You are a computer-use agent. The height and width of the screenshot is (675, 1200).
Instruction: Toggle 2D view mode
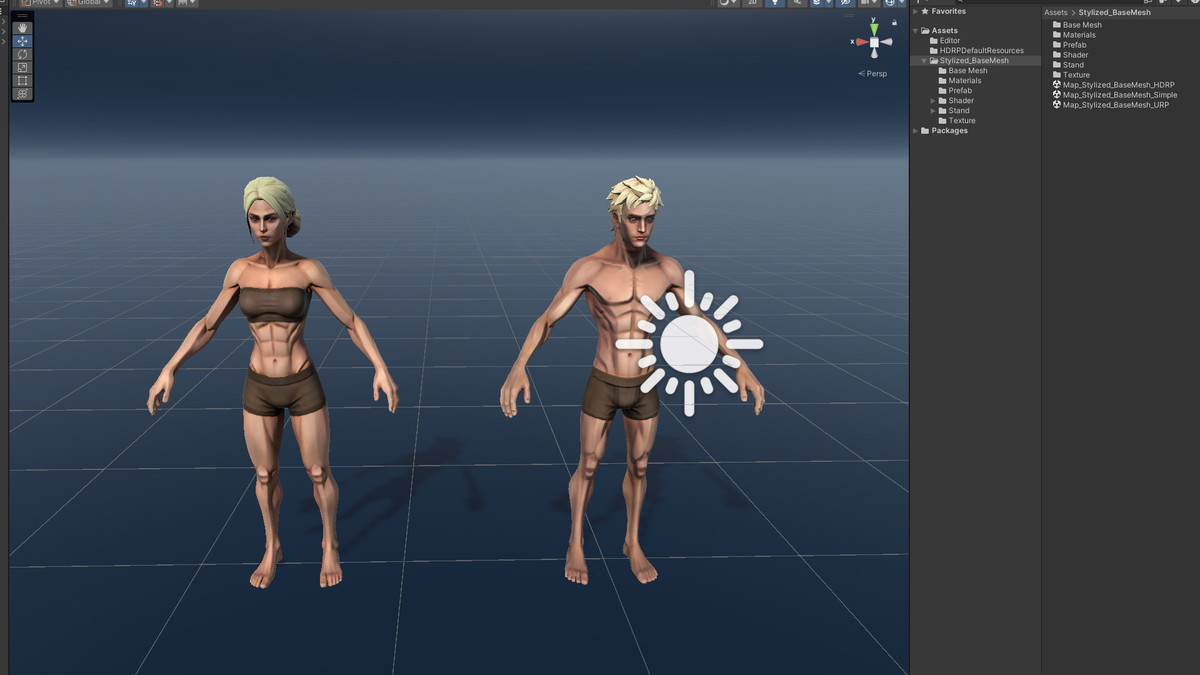point(752,3)
